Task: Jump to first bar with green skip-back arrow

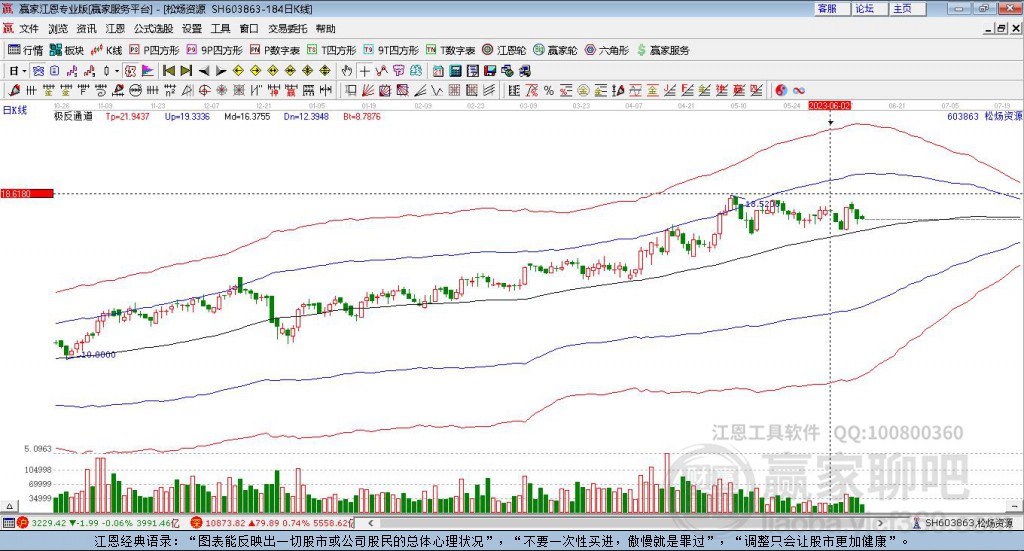Action: coord(168,71)
